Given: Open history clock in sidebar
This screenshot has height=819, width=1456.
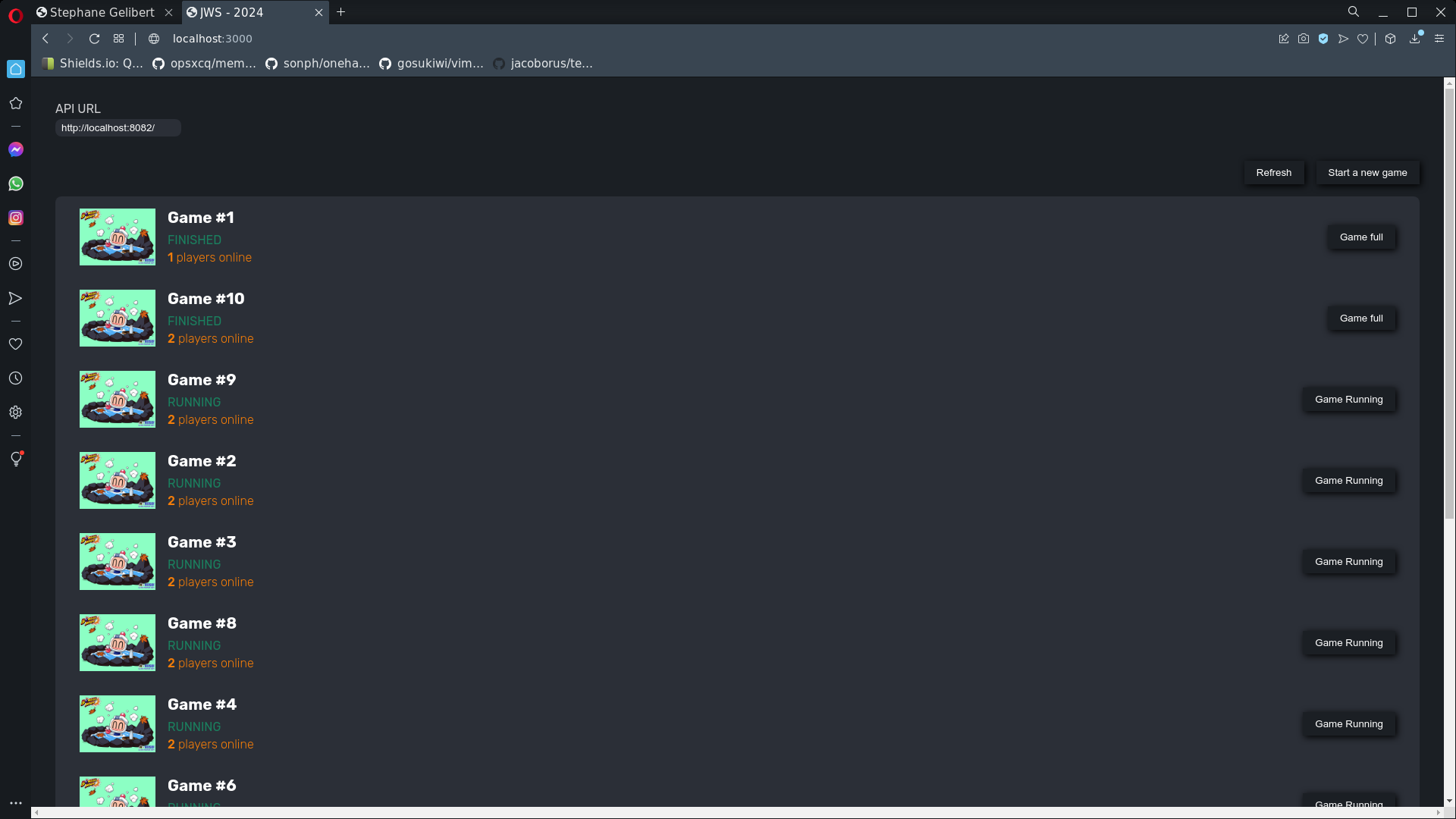Looking at the screenshot, I should click(x=16, y=378).
